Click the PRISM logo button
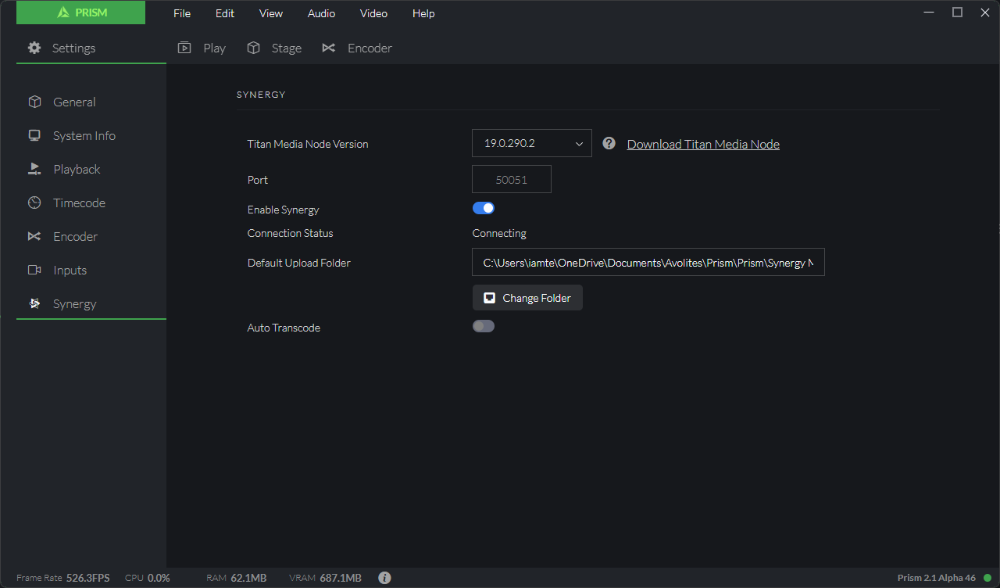This screenshot has height=588, width=1000. pos(80,13)
